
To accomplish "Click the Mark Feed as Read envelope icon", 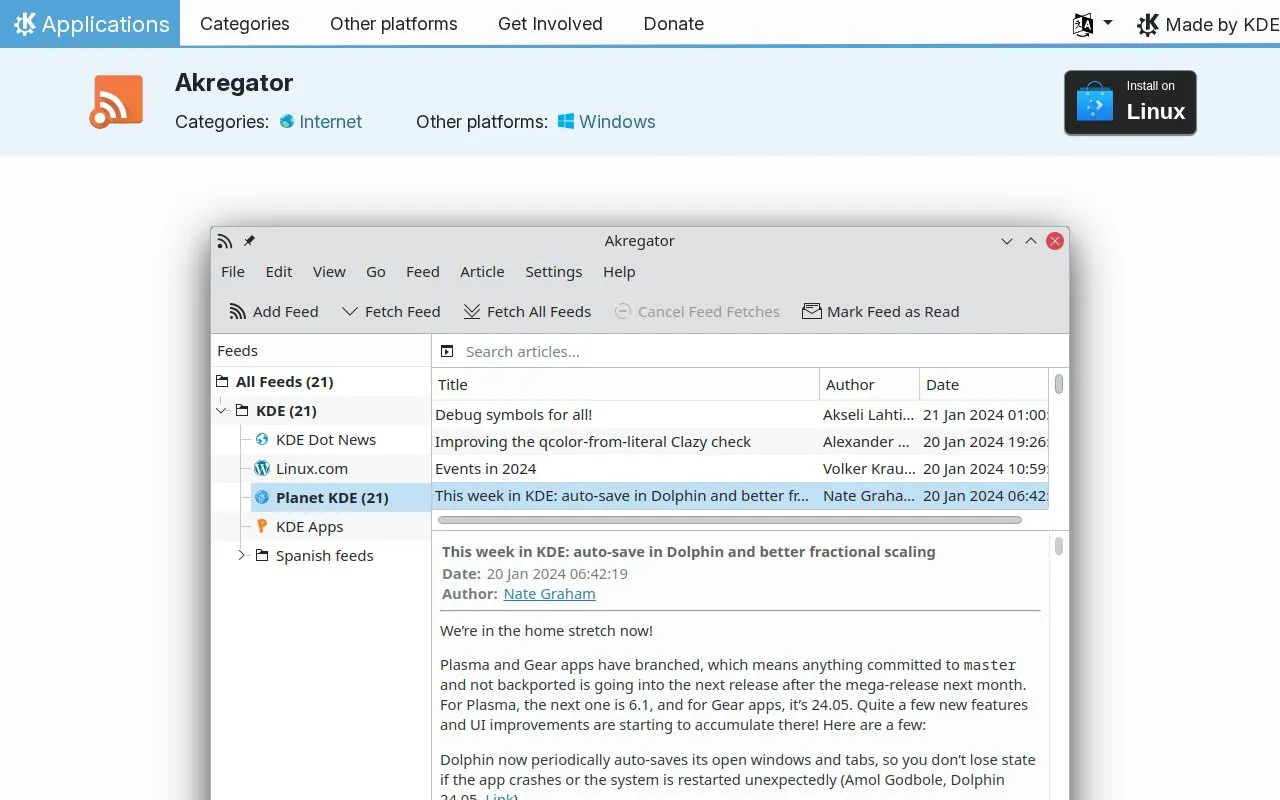I will pos(812,312).
